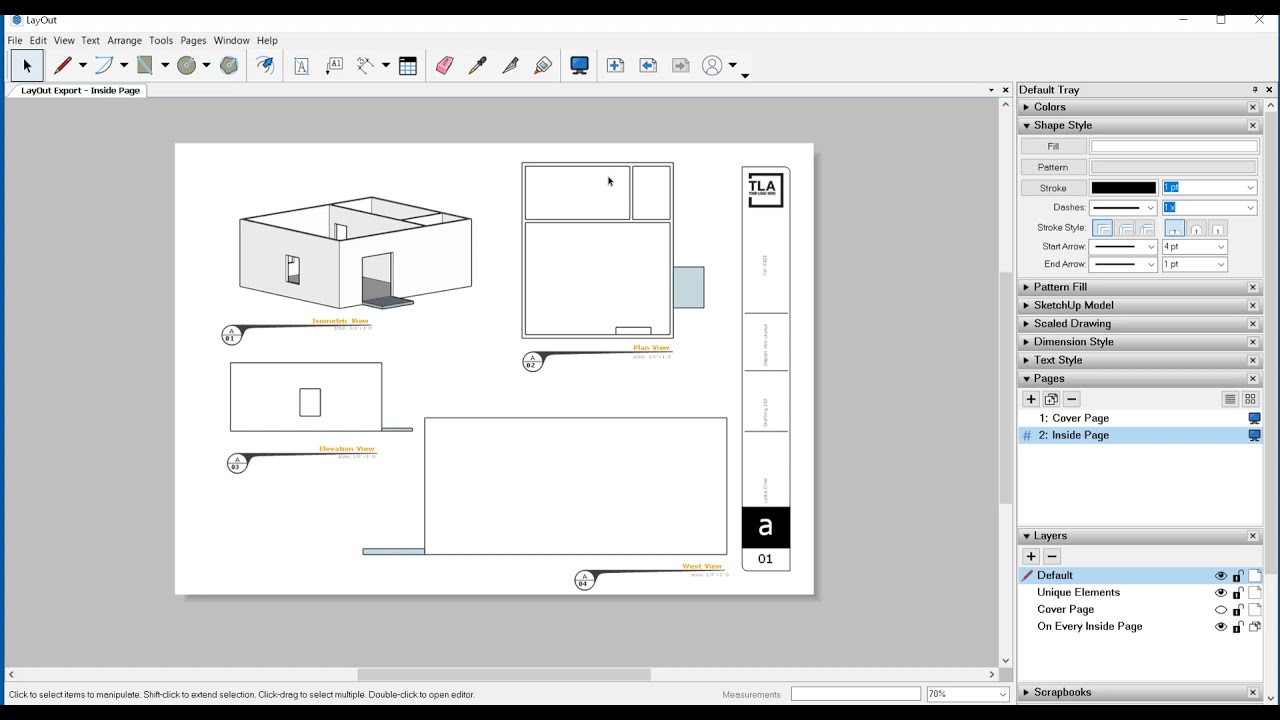Screen dimensions: 1280x720
Task: Activate the Offset tool
Action: [x=265, y=66]
